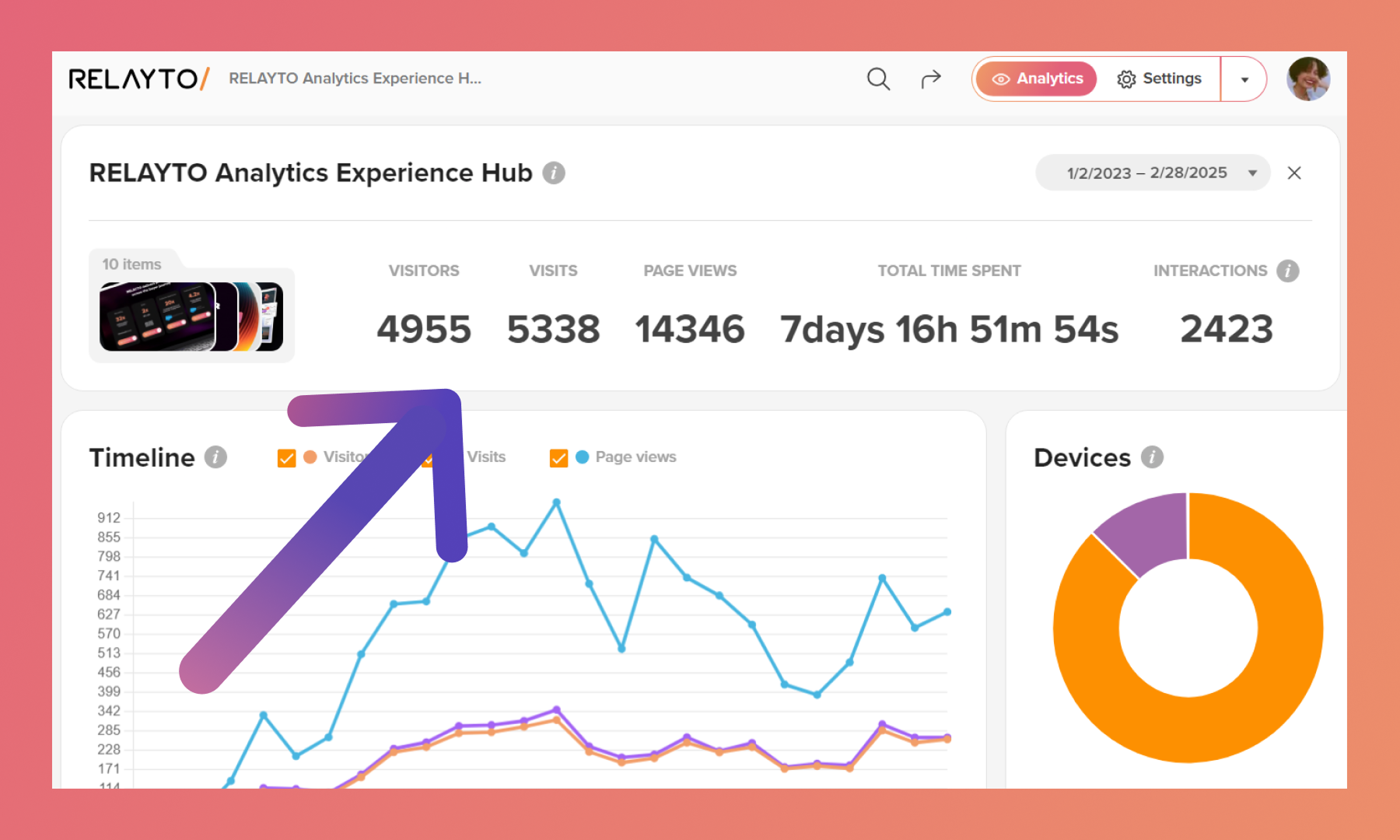The height and width of the screenshot is (840, 1400).
Task: Click the info icon next to Timeline
Action: (x=216, y=457)
